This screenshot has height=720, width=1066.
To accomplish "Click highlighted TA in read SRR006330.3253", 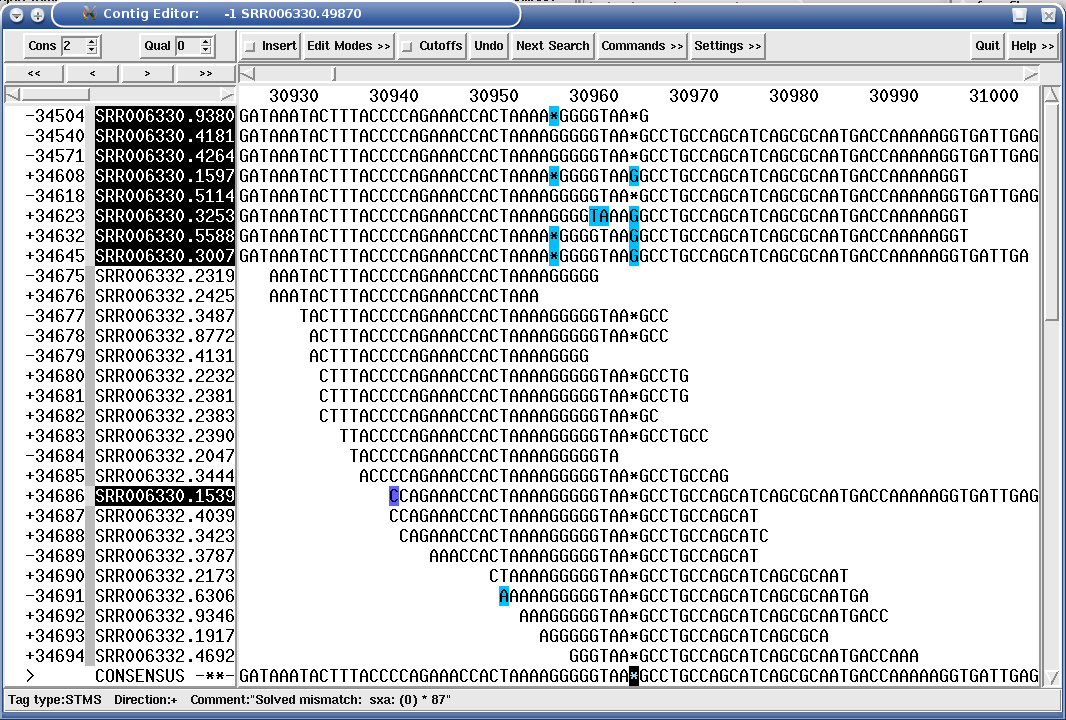I will point(599,216).
